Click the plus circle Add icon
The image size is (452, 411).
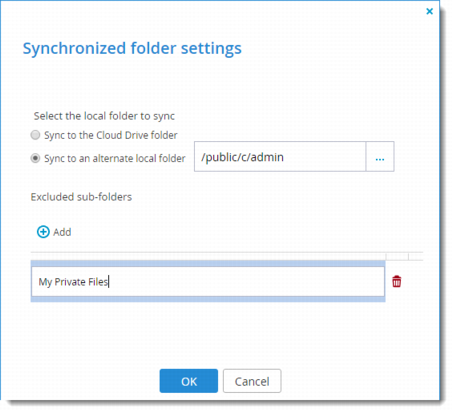(x=43, y=232)
